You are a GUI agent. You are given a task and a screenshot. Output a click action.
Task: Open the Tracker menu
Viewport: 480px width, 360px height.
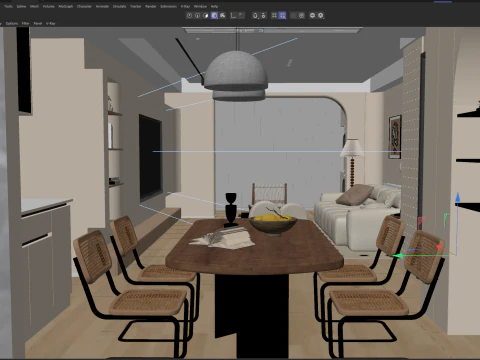136,6
